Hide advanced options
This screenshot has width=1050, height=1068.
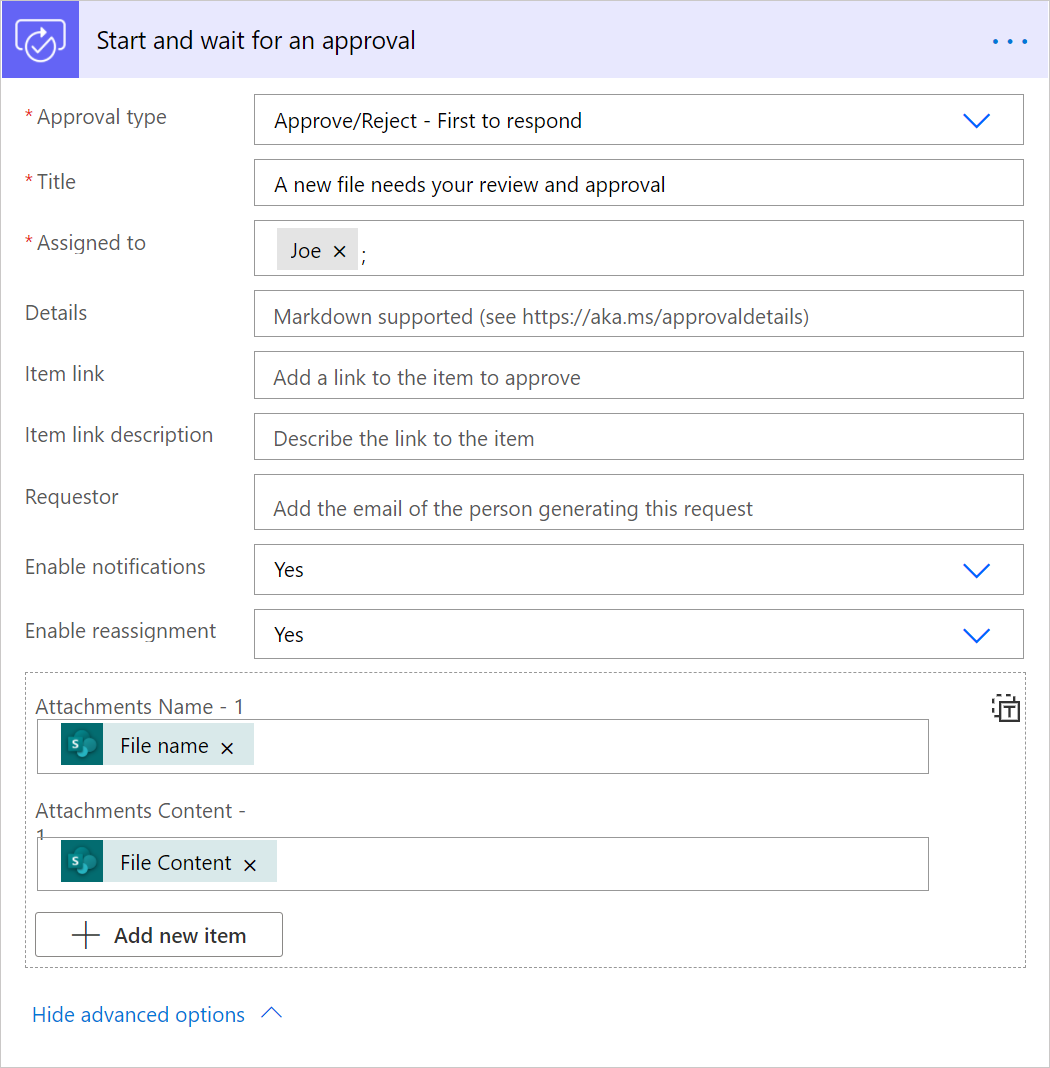pos(138,1015)
